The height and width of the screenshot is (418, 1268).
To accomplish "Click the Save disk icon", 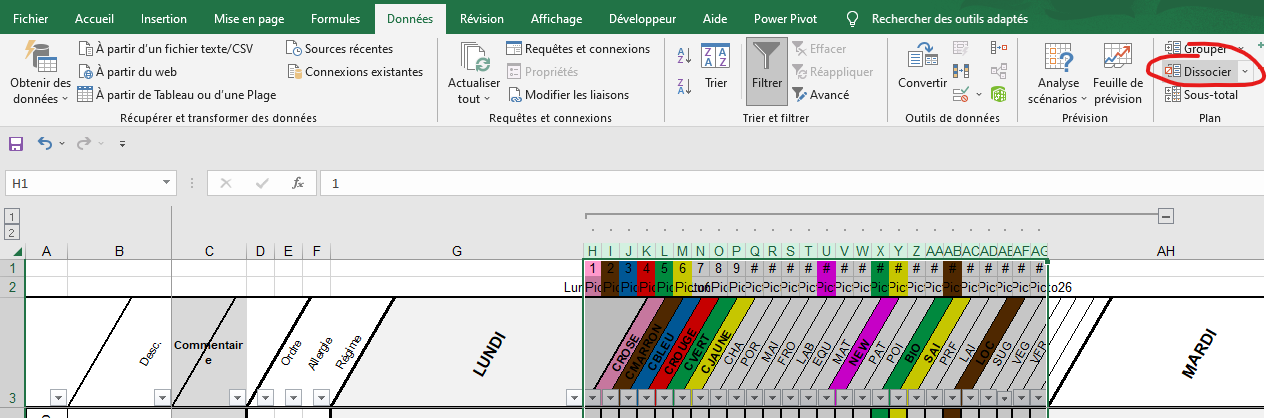I will click(x=16, y=144).
